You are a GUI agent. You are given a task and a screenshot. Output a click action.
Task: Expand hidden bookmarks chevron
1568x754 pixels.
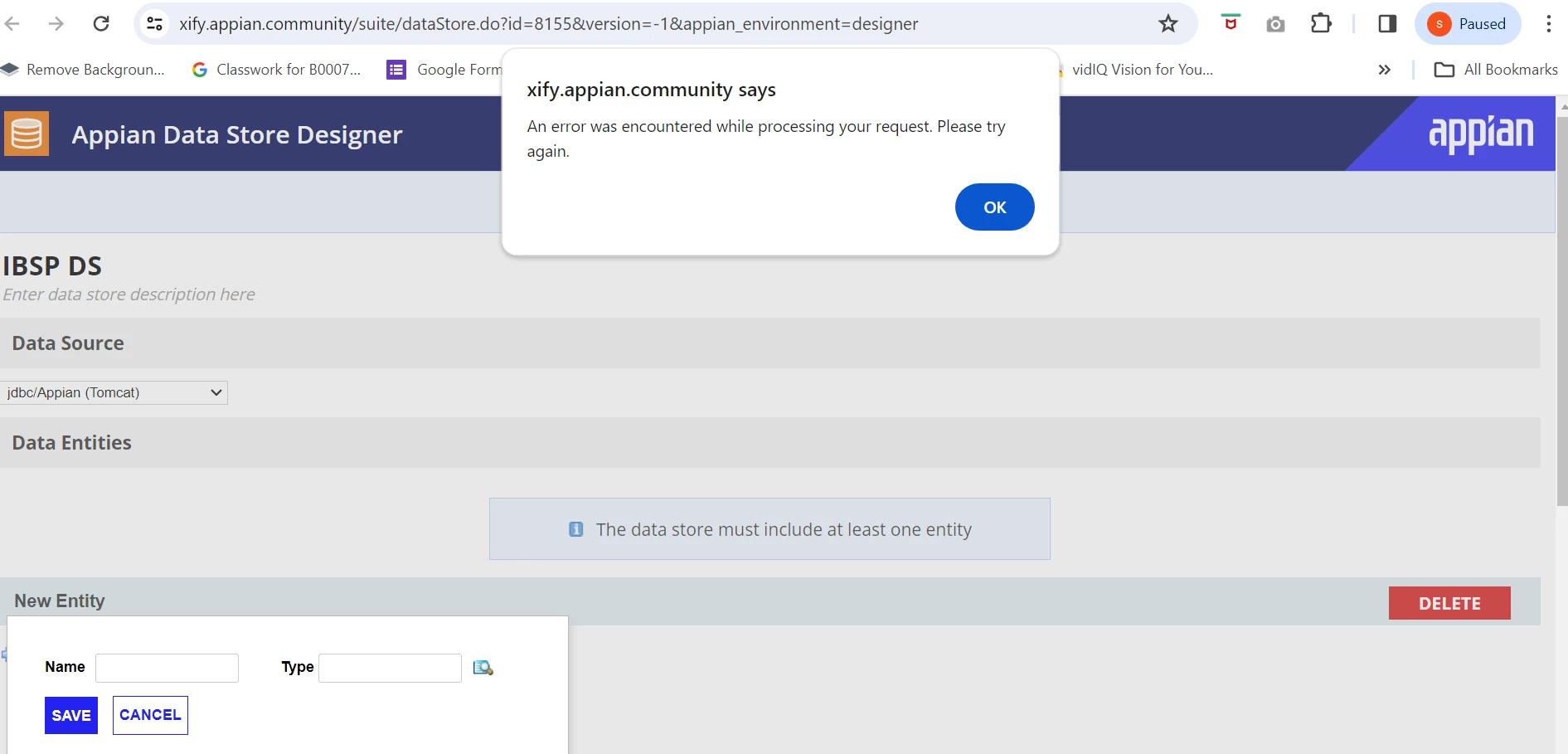(1384, 70)
